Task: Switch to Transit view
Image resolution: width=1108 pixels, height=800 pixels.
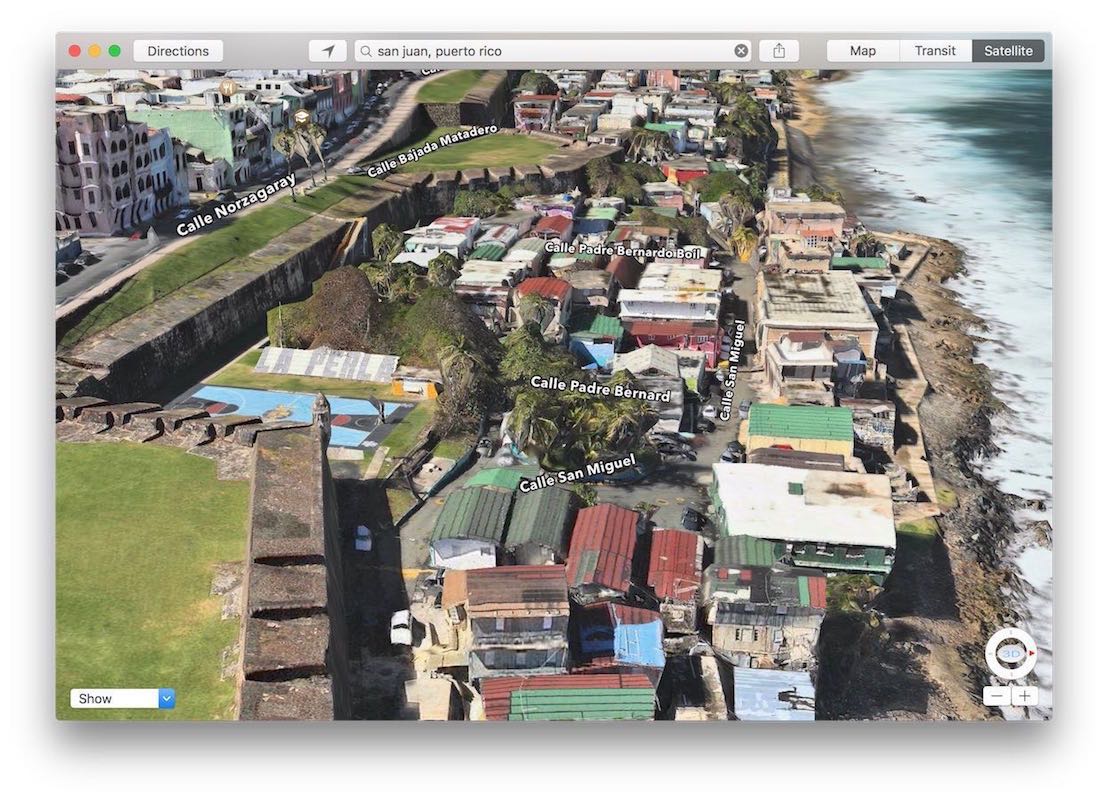Action: (x=935, y=51)
